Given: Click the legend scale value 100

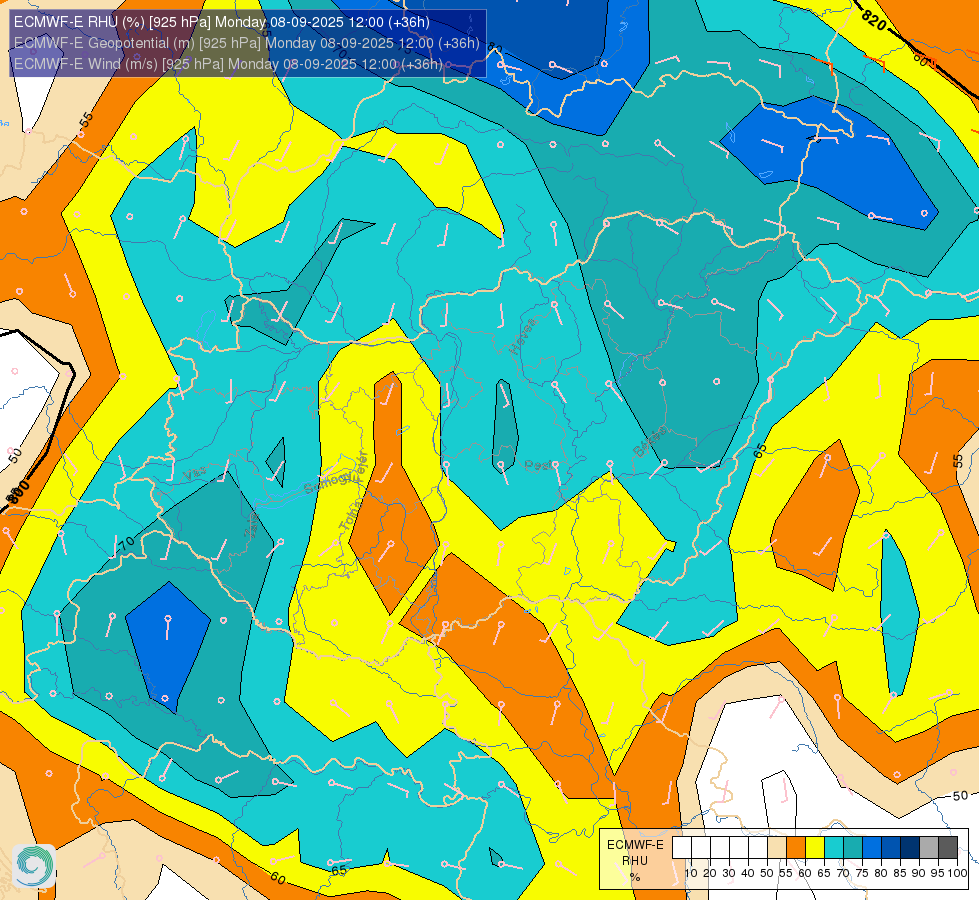Looking at the screenshot, I should 957,873.
